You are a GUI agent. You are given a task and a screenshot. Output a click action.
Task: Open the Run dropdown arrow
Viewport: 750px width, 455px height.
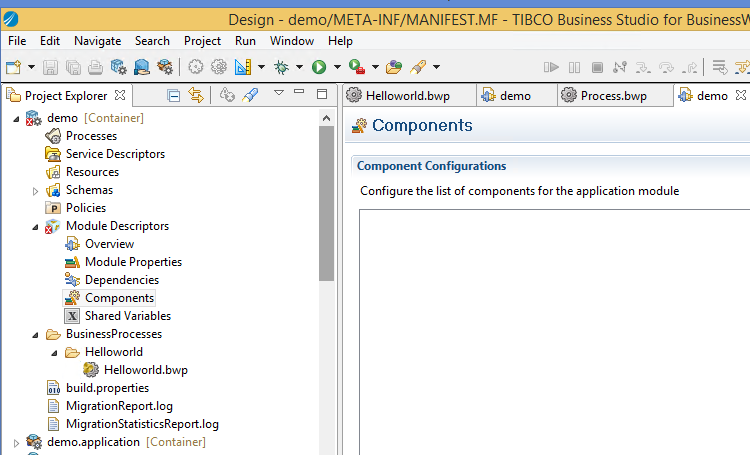(x=337, y=67)
